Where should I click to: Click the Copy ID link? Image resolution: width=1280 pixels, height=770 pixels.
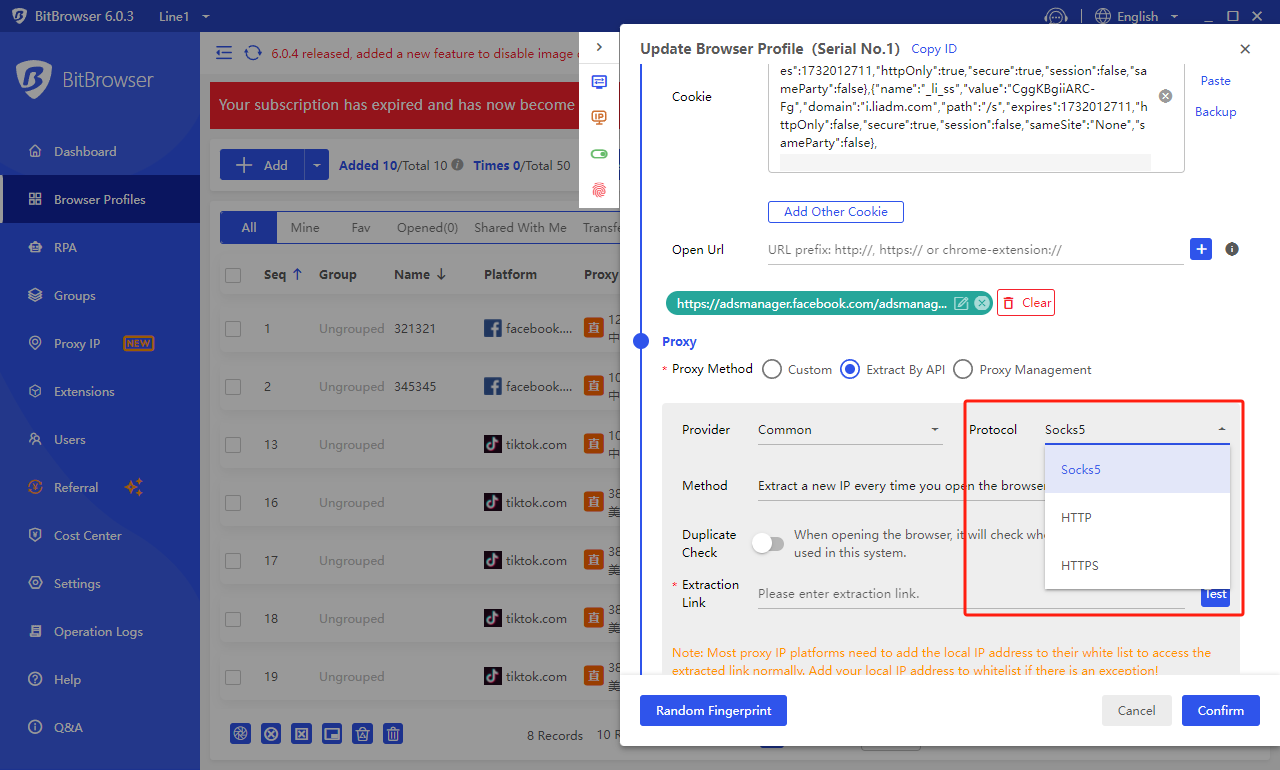(934, 49)
